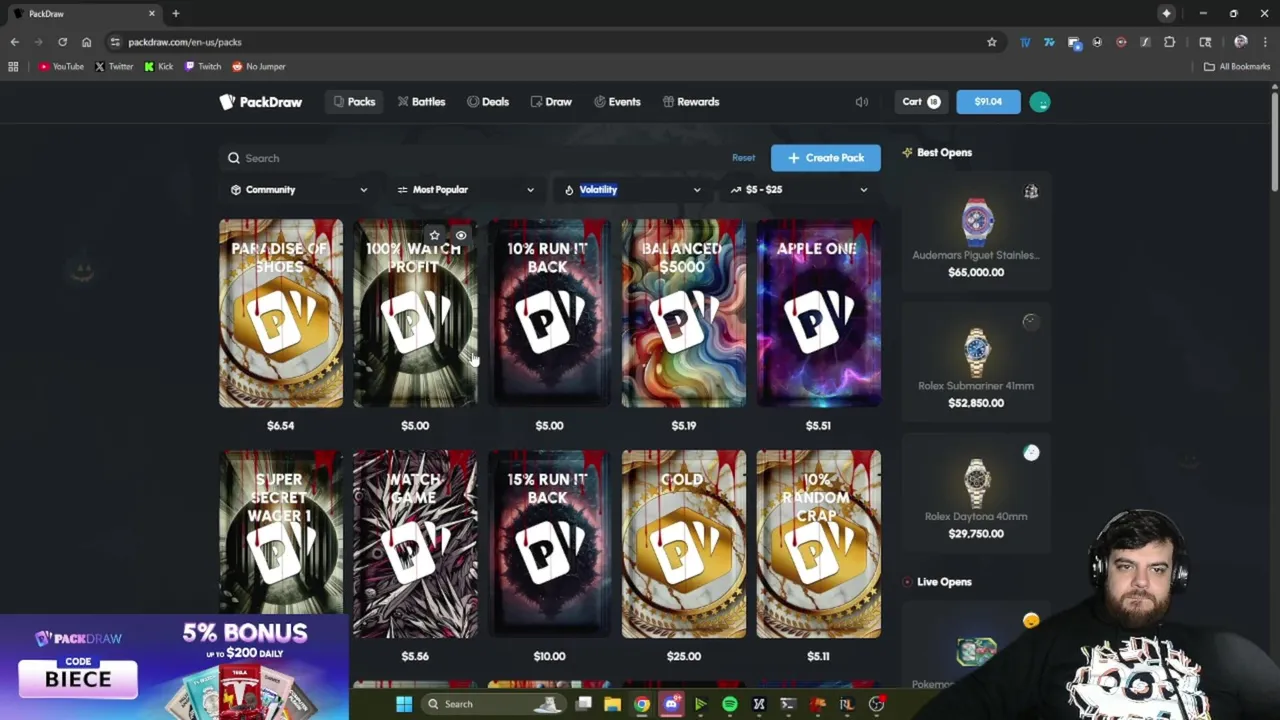Screen dimensions: 1280x720
Task: Open Discord from the taskbar
Action: click(x=671, y=704)
